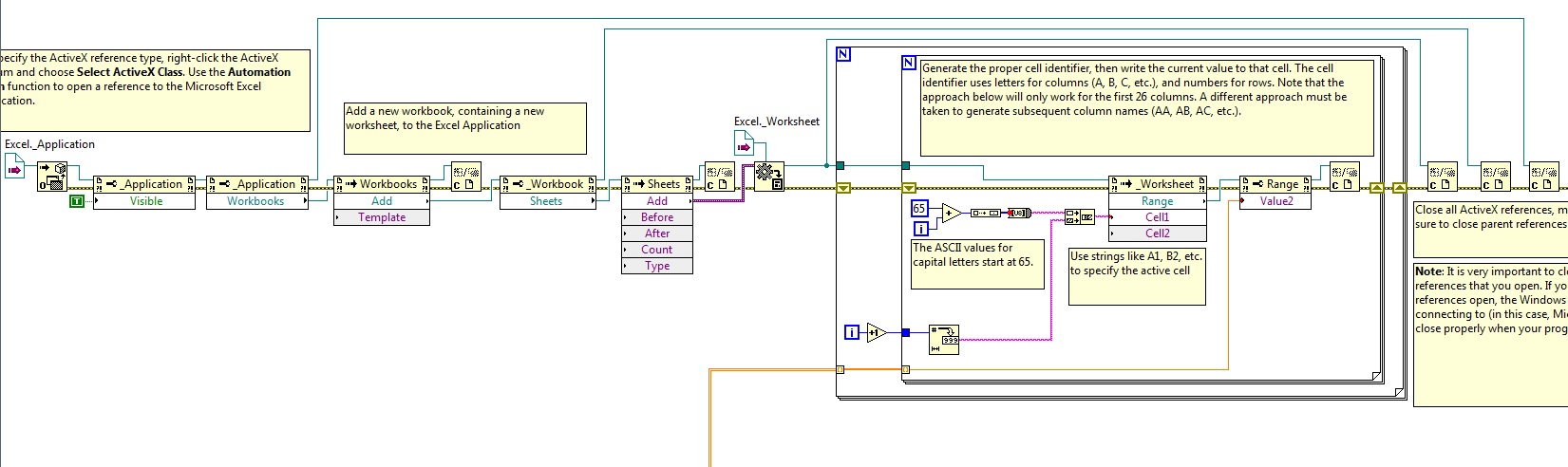Screen dimensions: 1568x467
Task: Click the Workbooks property row
Action: [x=257, y=201]
